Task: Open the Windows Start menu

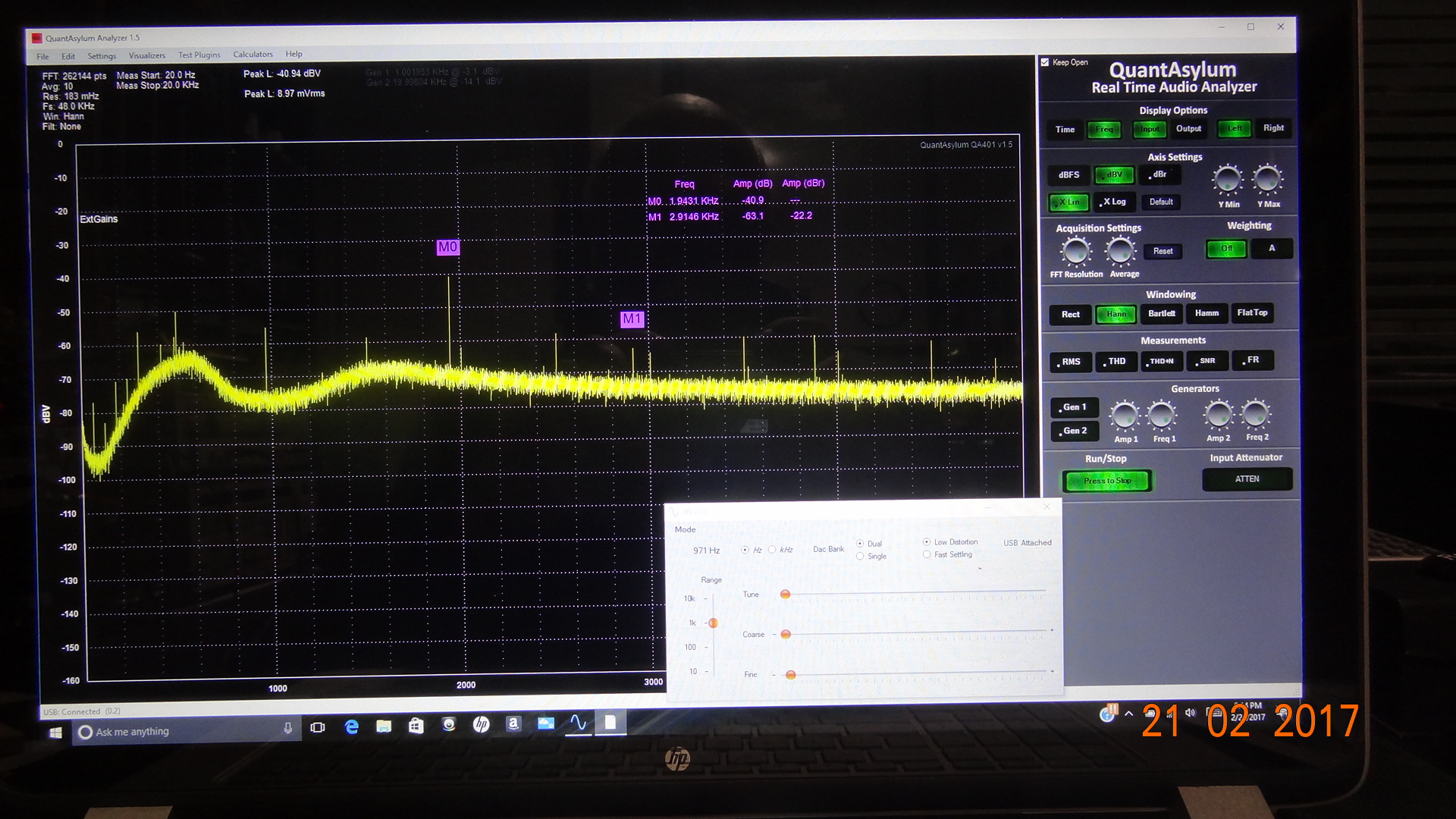Action: coord(55,733)
